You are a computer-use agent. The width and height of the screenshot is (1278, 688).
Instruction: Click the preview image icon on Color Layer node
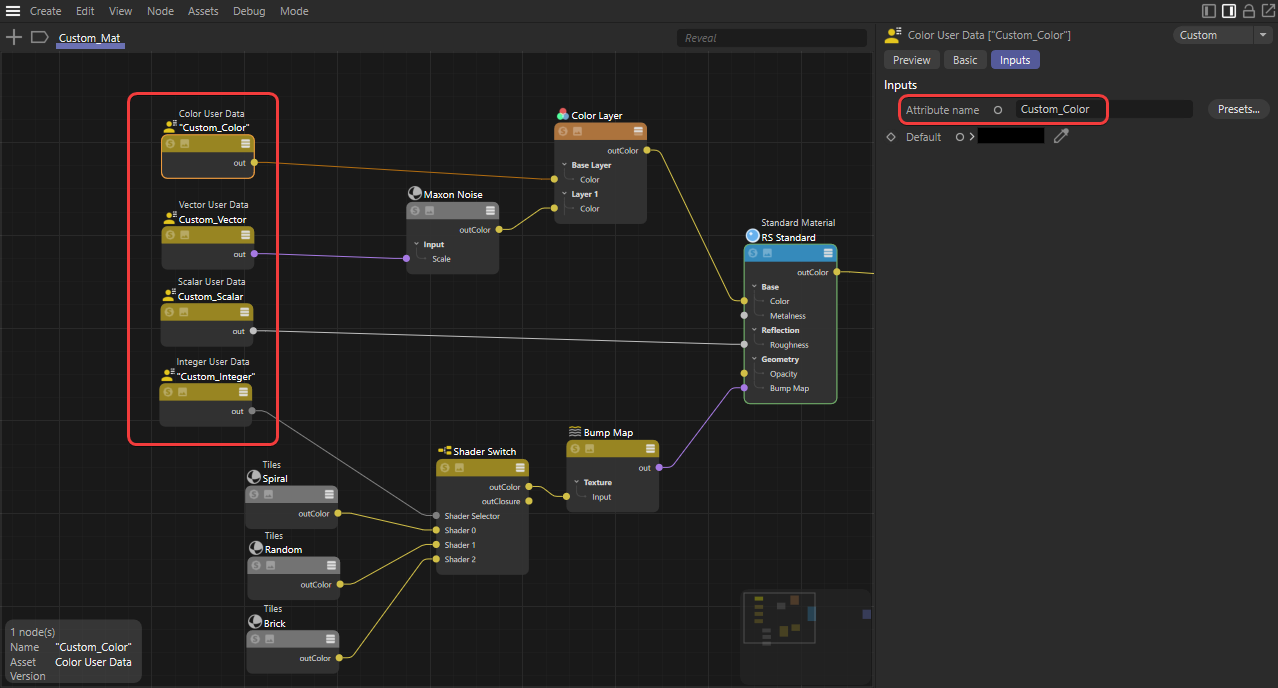click(578, 131)
